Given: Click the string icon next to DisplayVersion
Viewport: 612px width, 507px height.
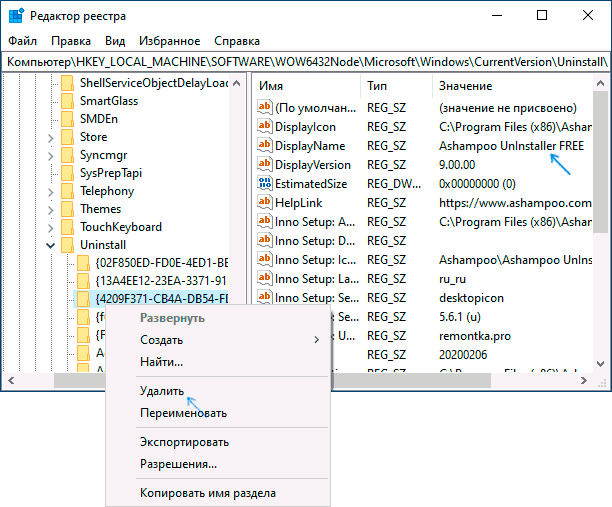Looking at the screenshot, I should (265, 164).
